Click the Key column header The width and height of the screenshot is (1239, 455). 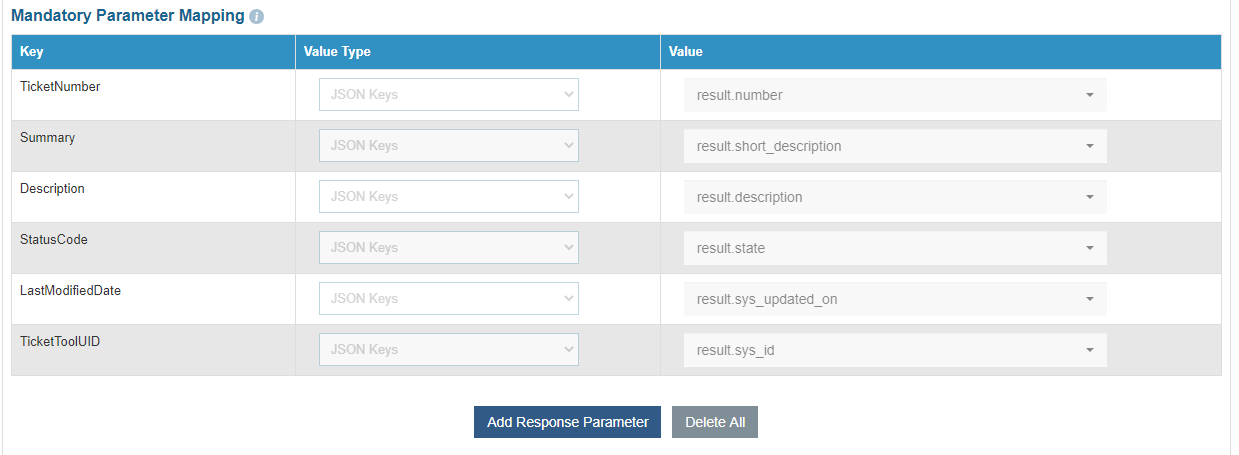click(32, 52)
